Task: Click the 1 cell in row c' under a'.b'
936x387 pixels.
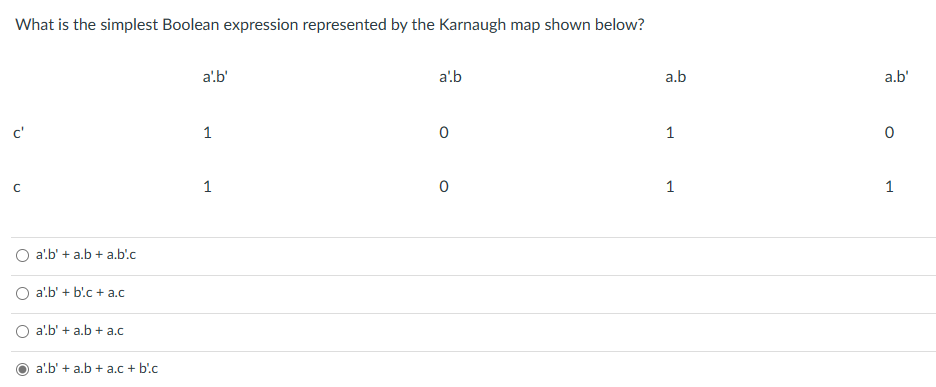Action: pyautogui.click(x=207, y=133)
